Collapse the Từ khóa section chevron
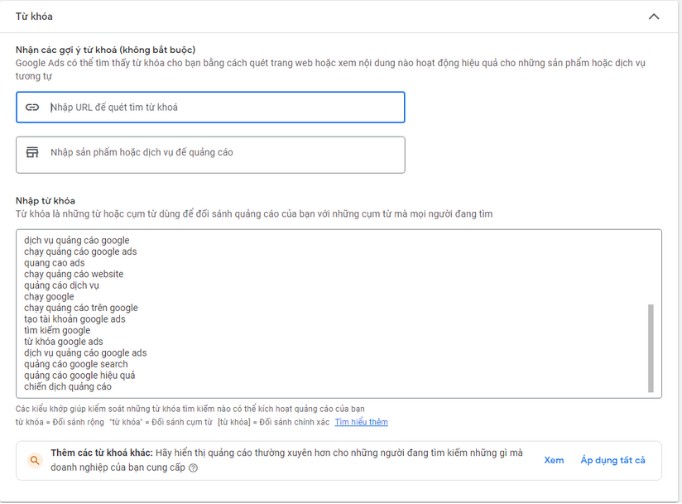682x504 pixels. [654, 17]
